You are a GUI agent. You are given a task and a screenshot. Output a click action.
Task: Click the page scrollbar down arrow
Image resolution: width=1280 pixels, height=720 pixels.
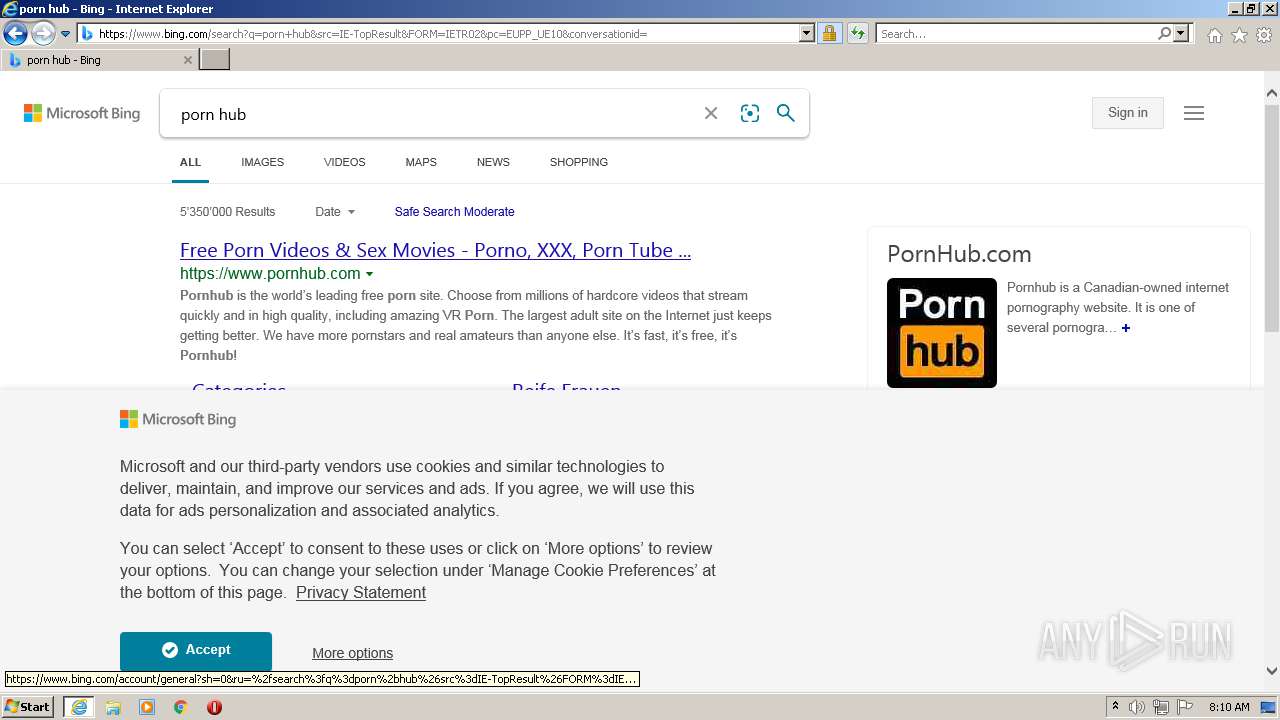pos(1272,671)
